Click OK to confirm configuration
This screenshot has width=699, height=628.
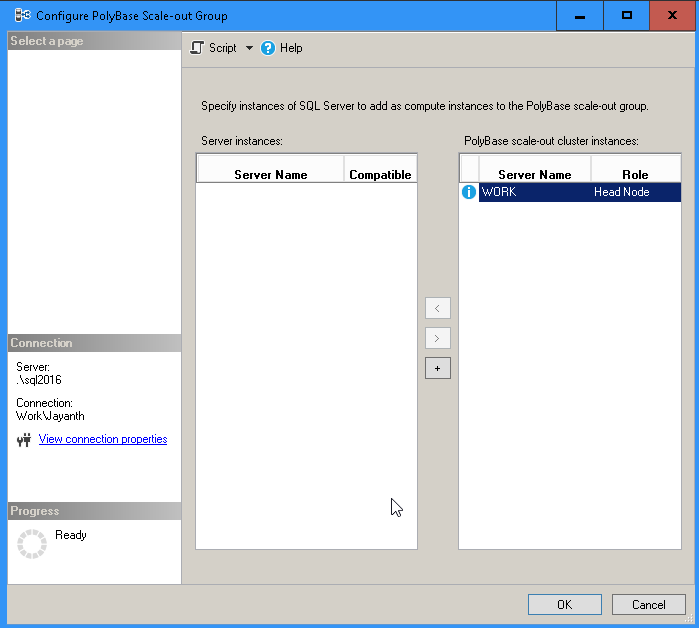564,604
